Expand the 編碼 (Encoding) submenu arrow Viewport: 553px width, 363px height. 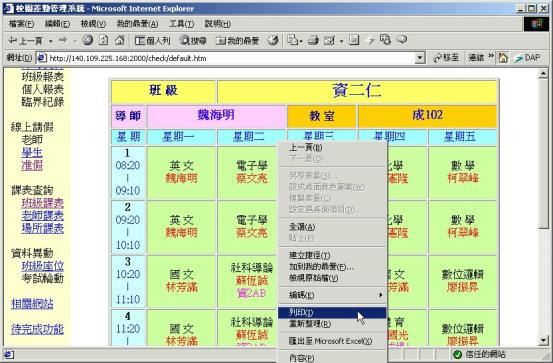point(381,295)
